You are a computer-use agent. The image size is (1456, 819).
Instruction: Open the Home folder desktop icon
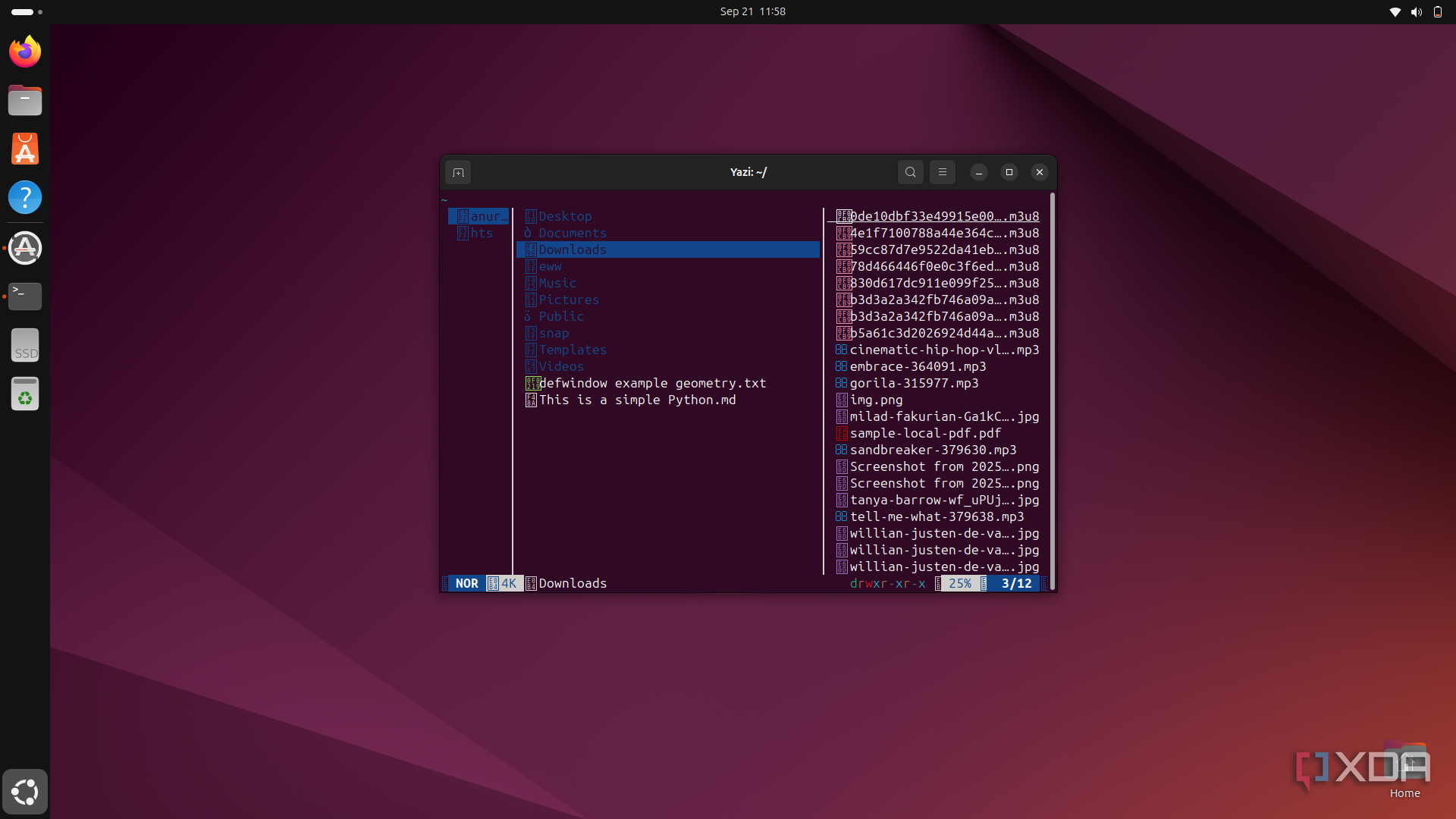pyautogui.click(x=1404, y=770)
